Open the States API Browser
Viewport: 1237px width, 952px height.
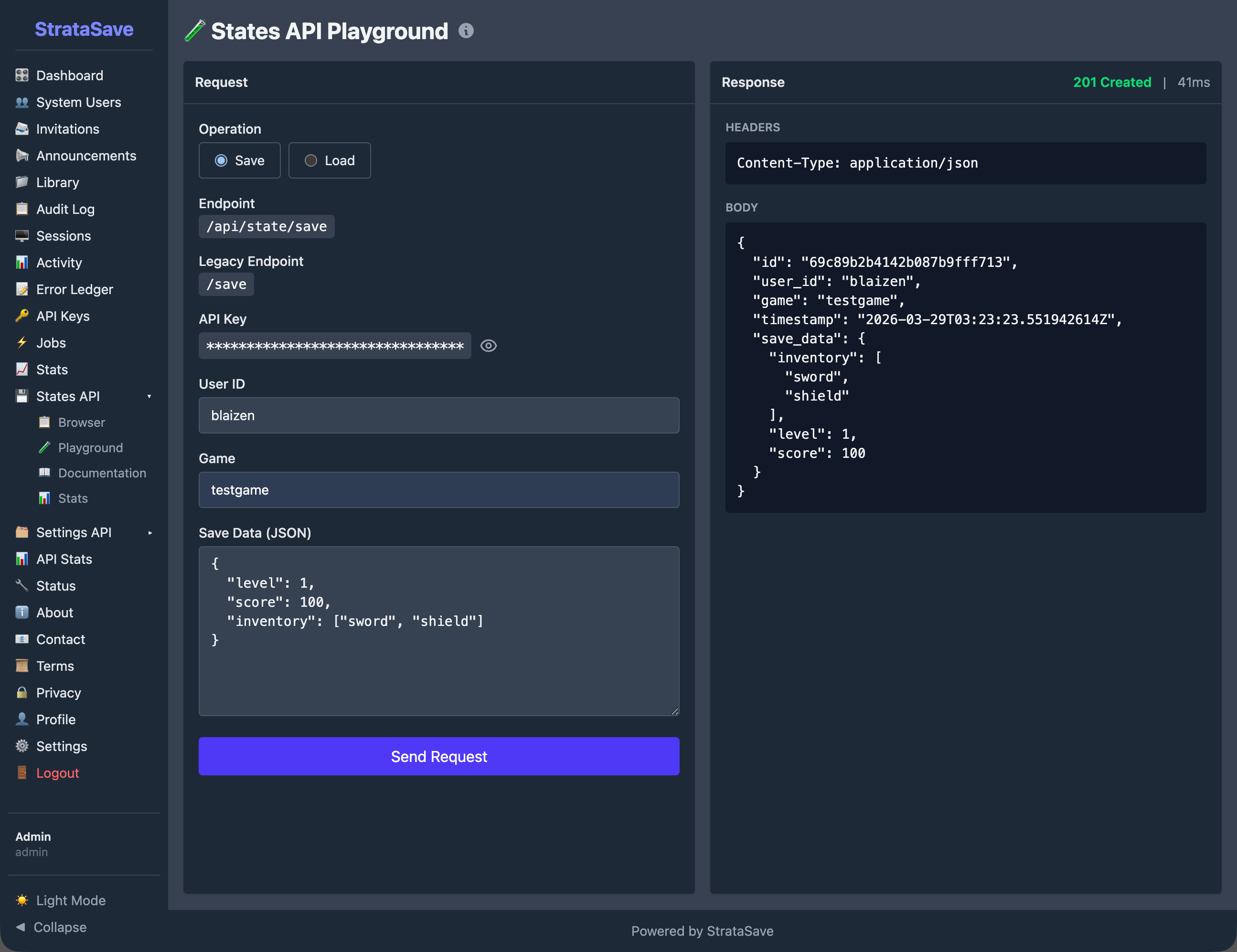point(82,422)
